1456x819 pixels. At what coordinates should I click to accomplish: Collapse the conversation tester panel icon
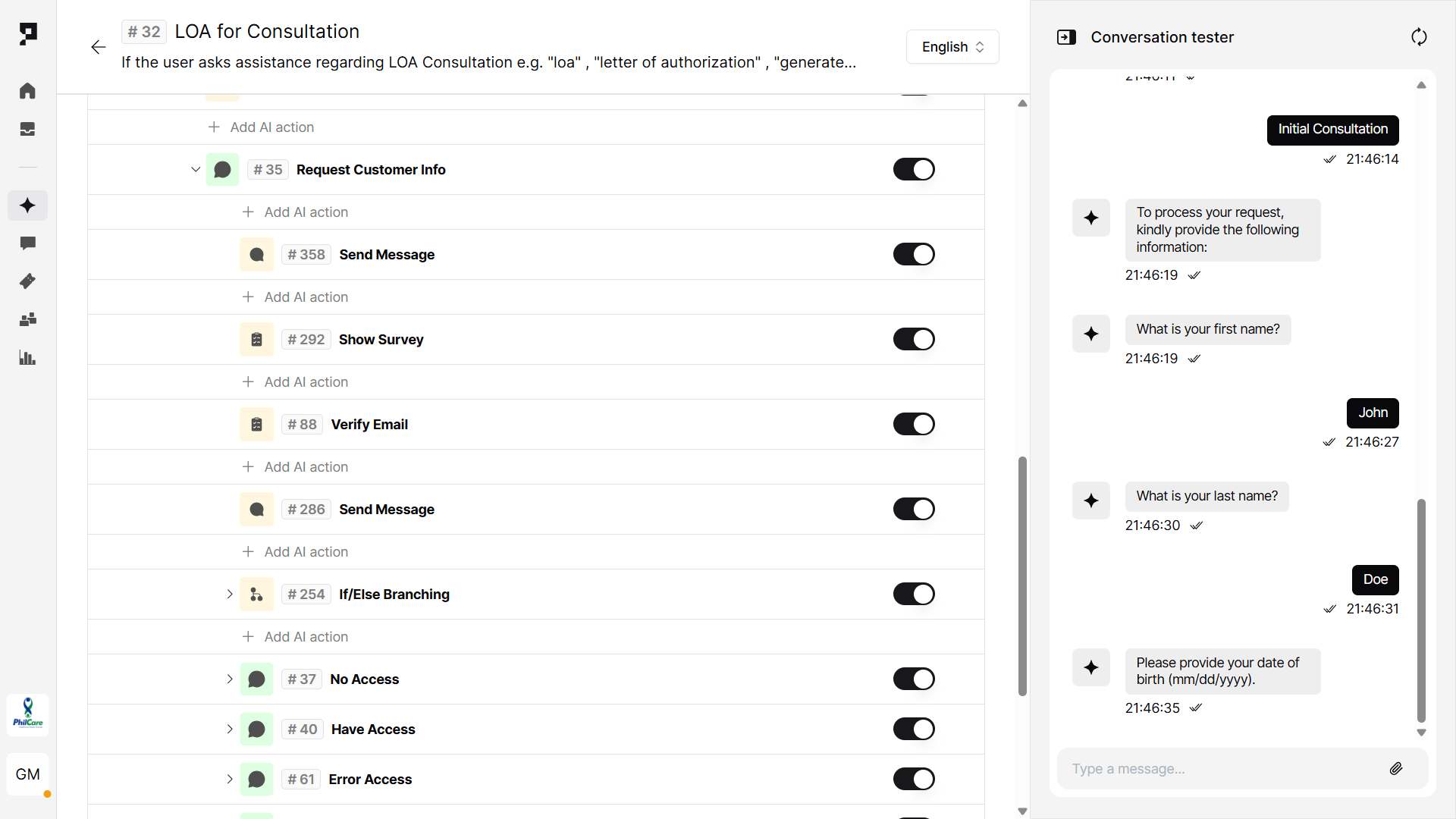[x=1066, y=37]
